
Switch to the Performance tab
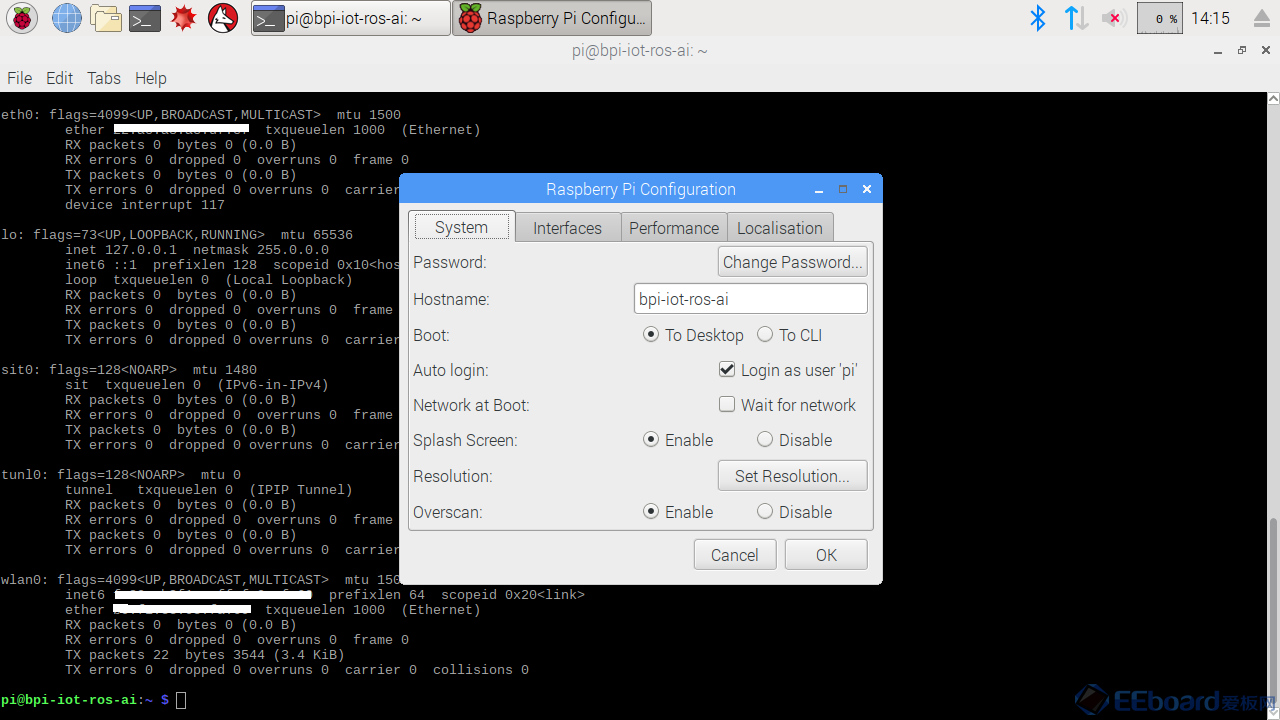click(x=674, y=228)
